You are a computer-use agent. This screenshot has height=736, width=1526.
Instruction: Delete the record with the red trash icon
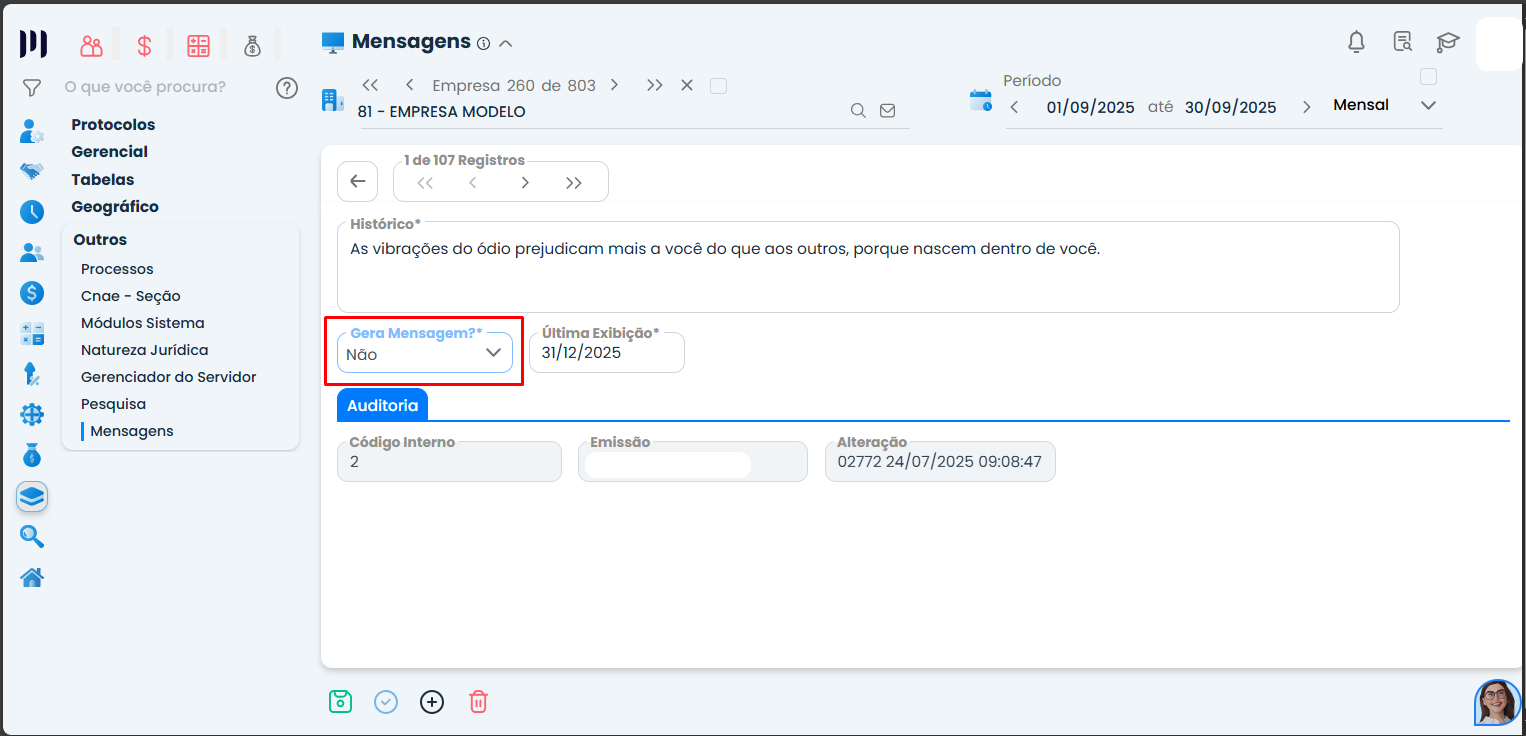pos(478,702)
